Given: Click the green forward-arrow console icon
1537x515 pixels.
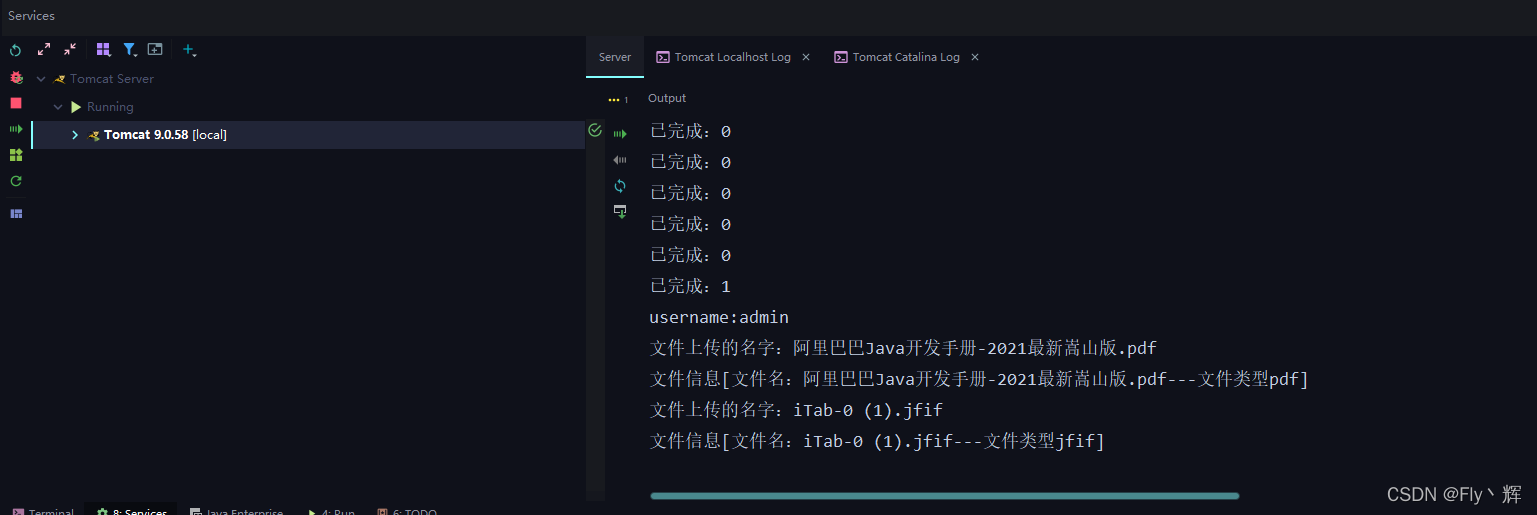Looking at the screenshot, I should click(620, 134).
